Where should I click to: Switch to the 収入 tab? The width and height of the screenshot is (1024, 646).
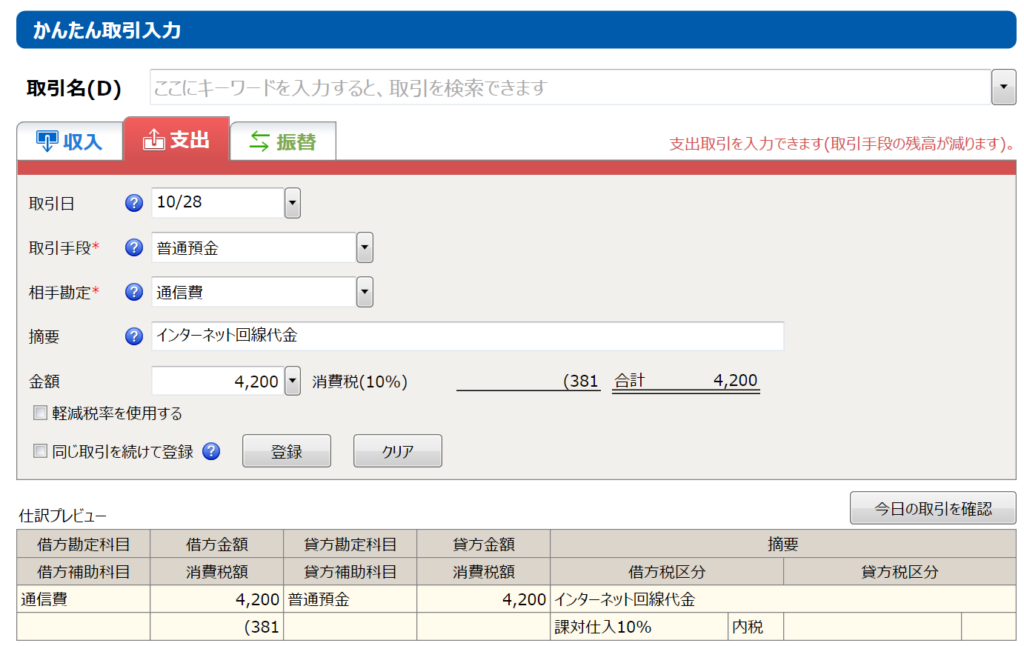70,141
